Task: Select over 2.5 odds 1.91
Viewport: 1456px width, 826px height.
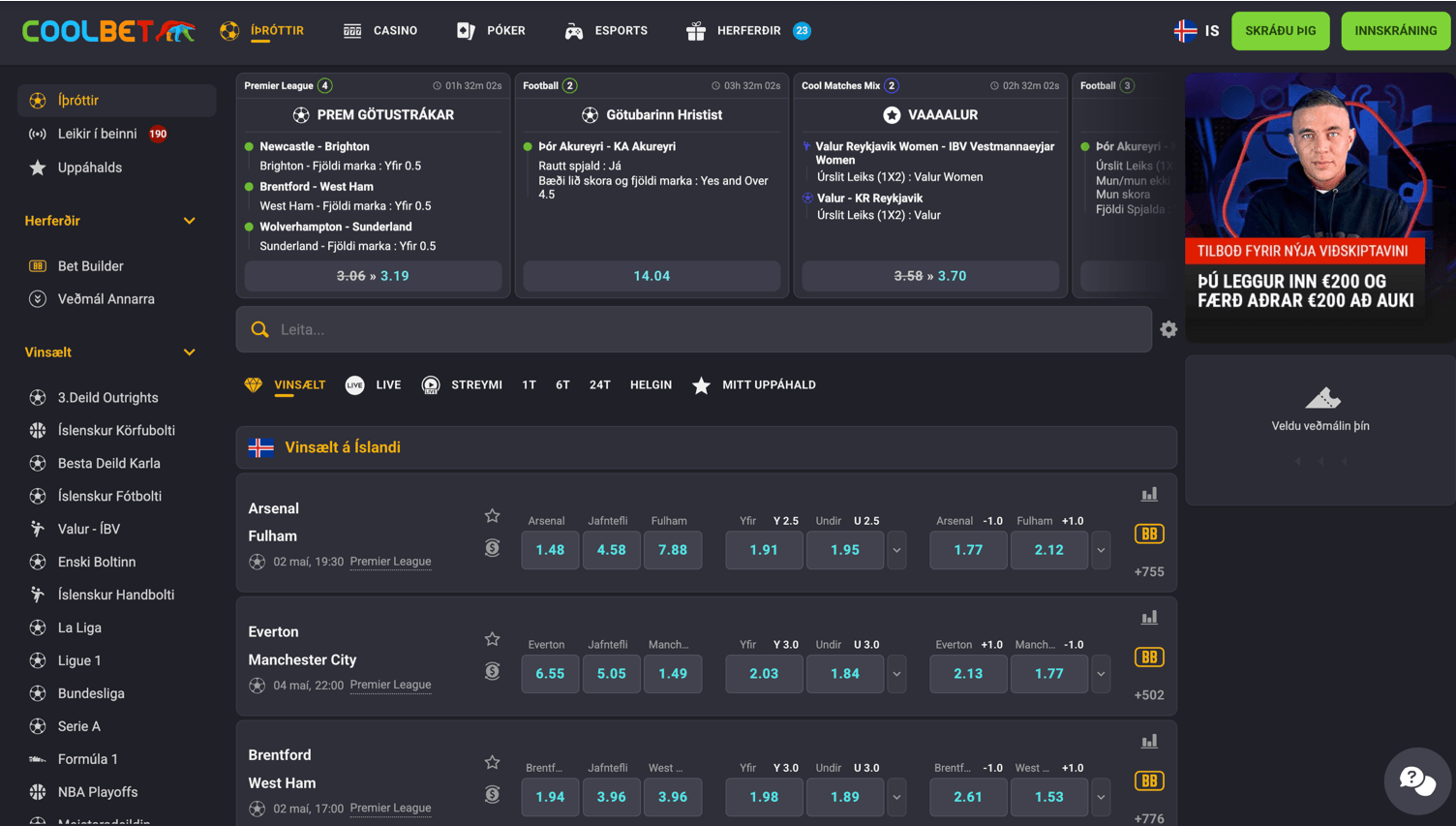Action: tap(764, 550)
